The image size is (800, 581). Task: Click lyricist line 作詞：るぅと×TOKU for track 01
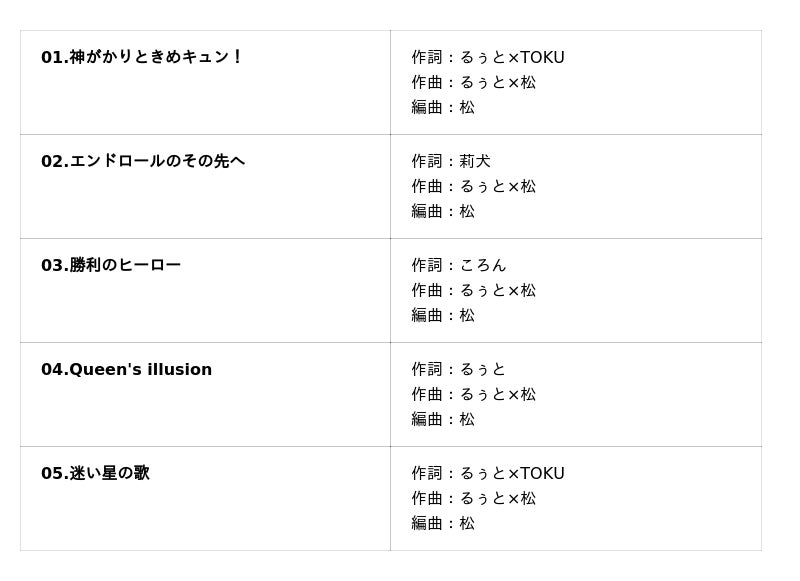click(x=488, y=57)
